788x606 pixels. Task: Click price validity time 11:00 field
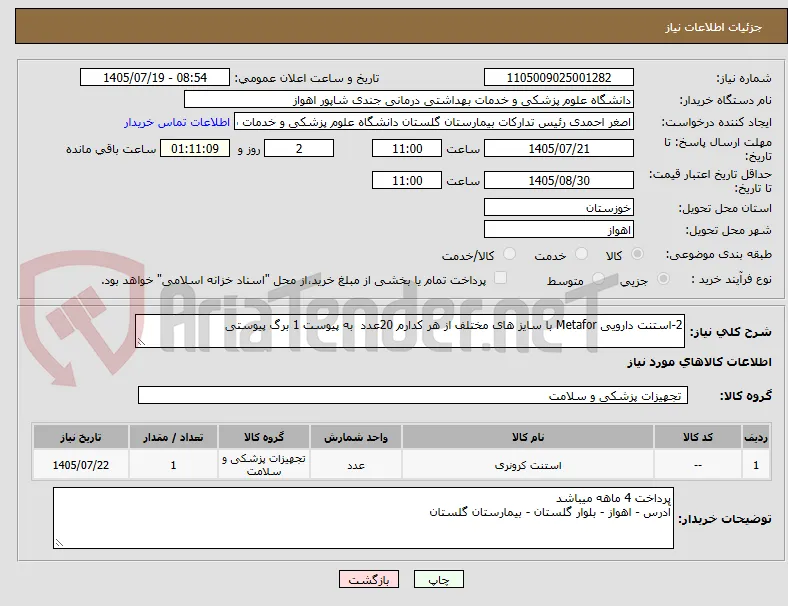coord(407,180)
